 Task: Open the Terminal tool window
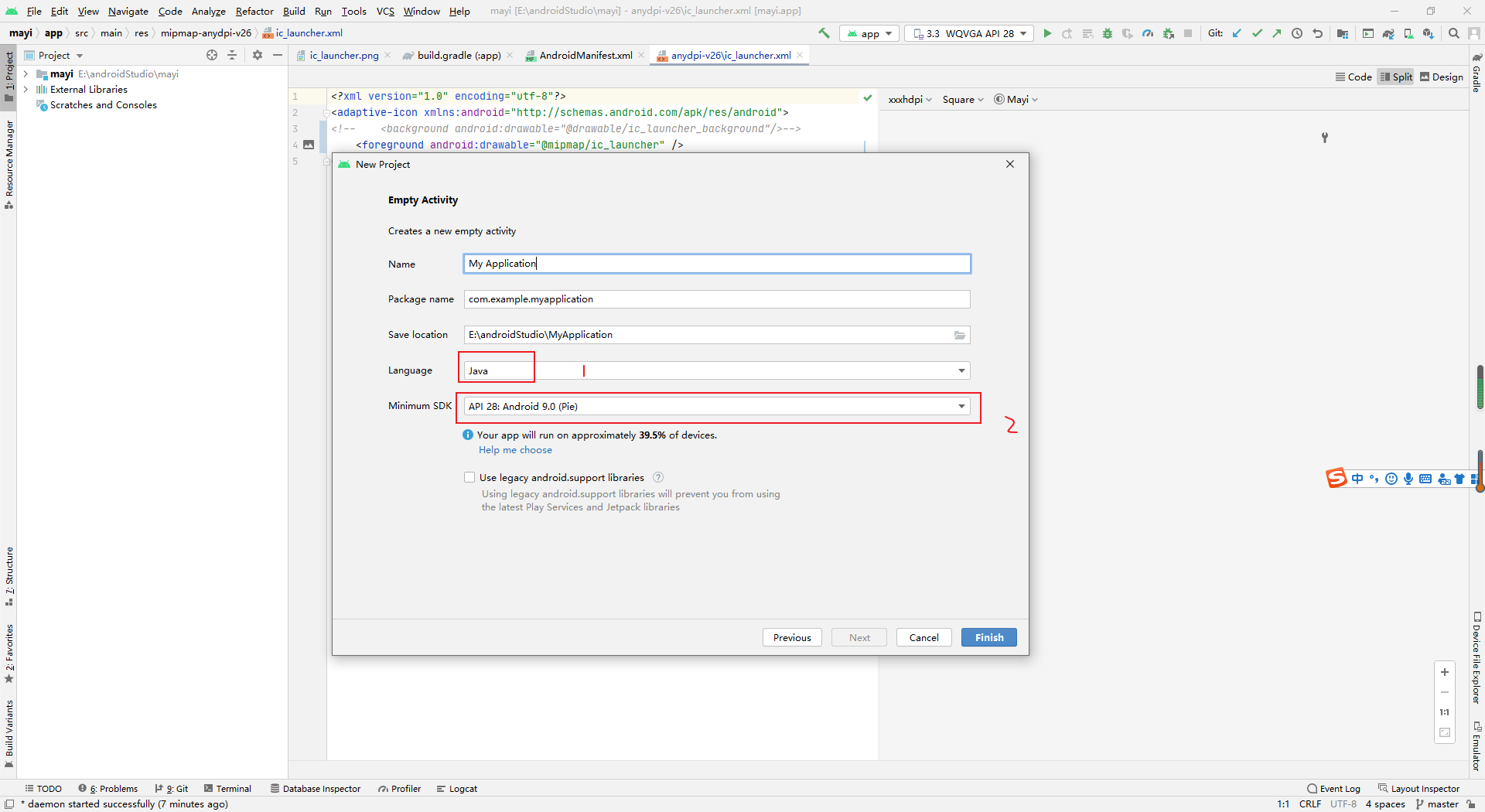pos(227,788)
